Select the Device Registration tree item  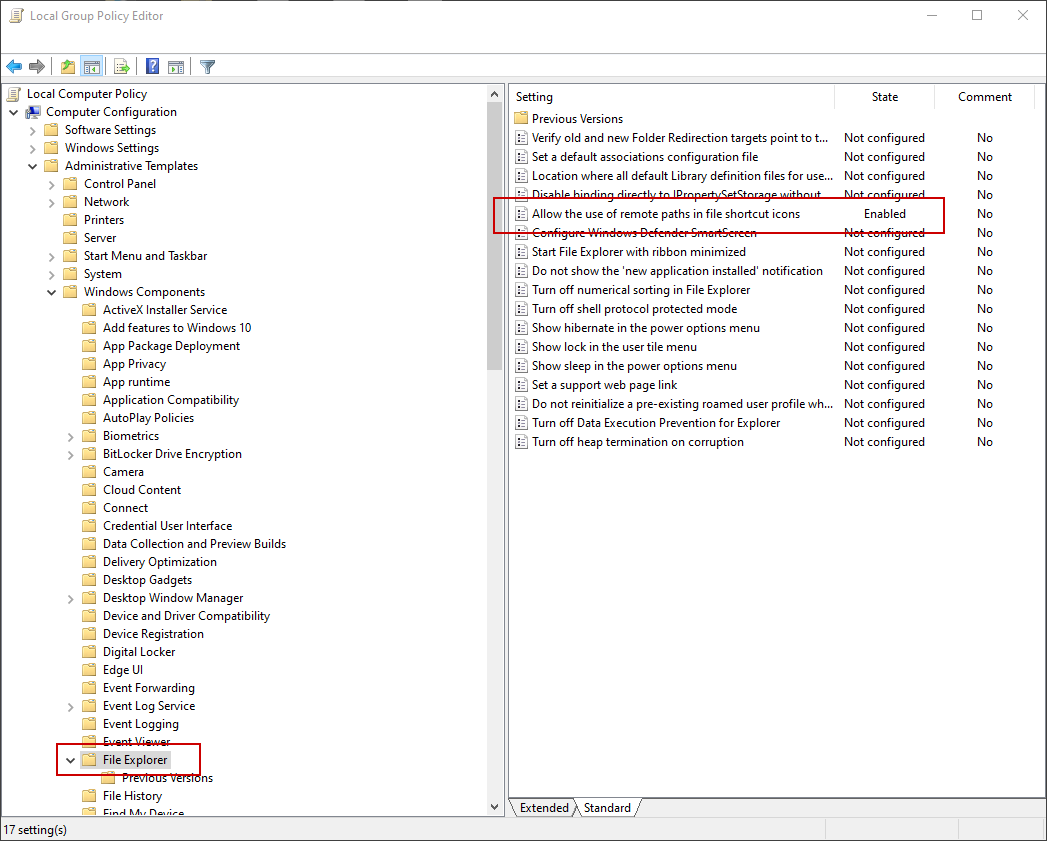[x=153, y=634]
